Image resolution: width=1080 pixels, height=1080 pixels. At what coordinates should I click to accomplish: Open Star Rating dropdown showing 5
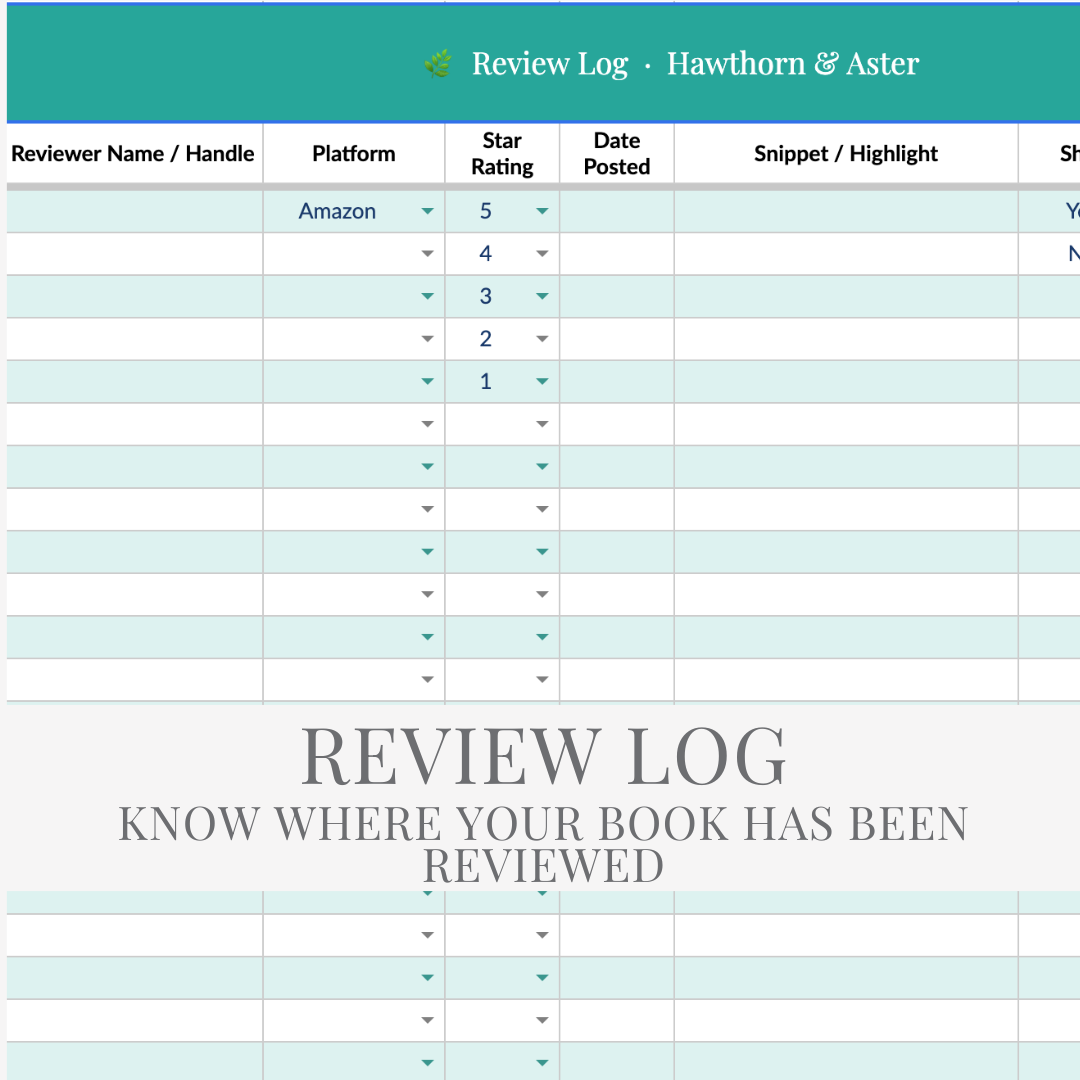[542, 211]
